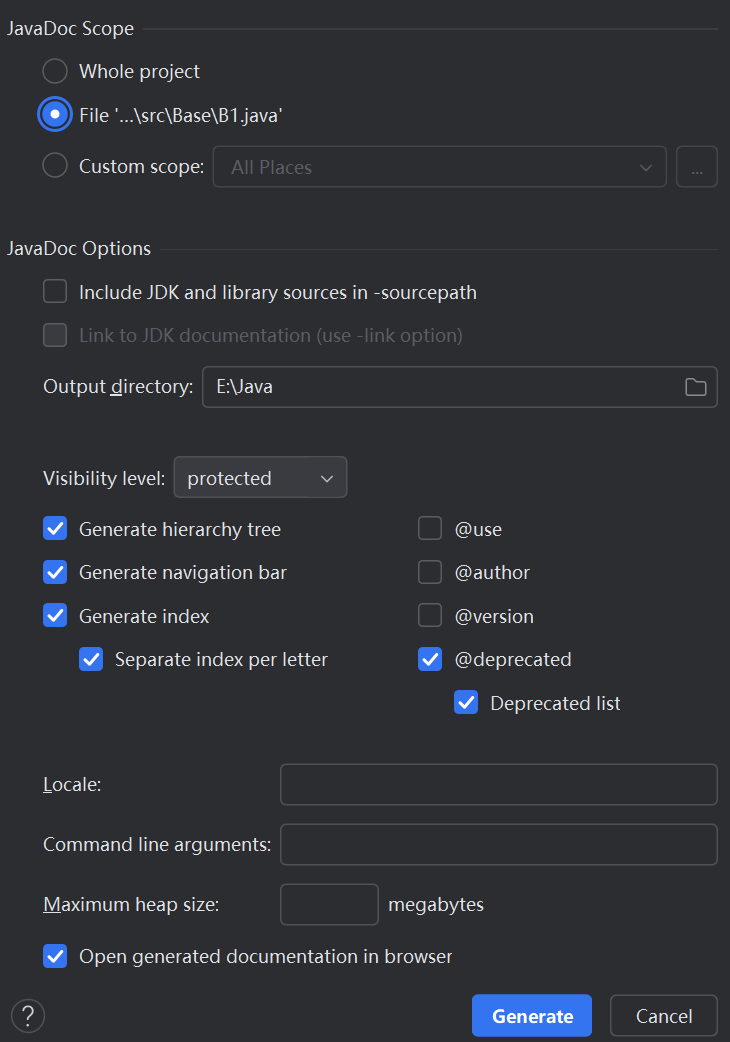Click the Generate button
730x1042 pixels.
[532, 1016]
